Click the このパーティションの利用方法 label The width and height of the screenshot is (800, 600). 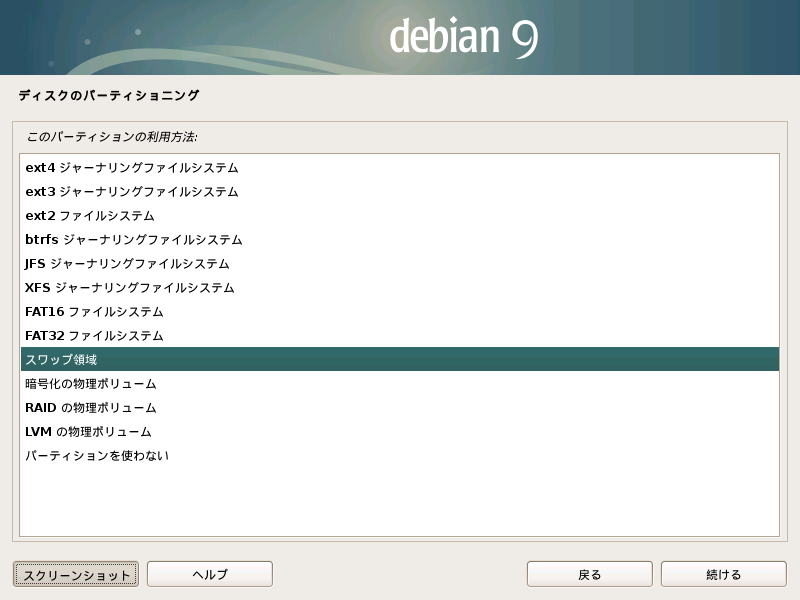click(111, 136)
